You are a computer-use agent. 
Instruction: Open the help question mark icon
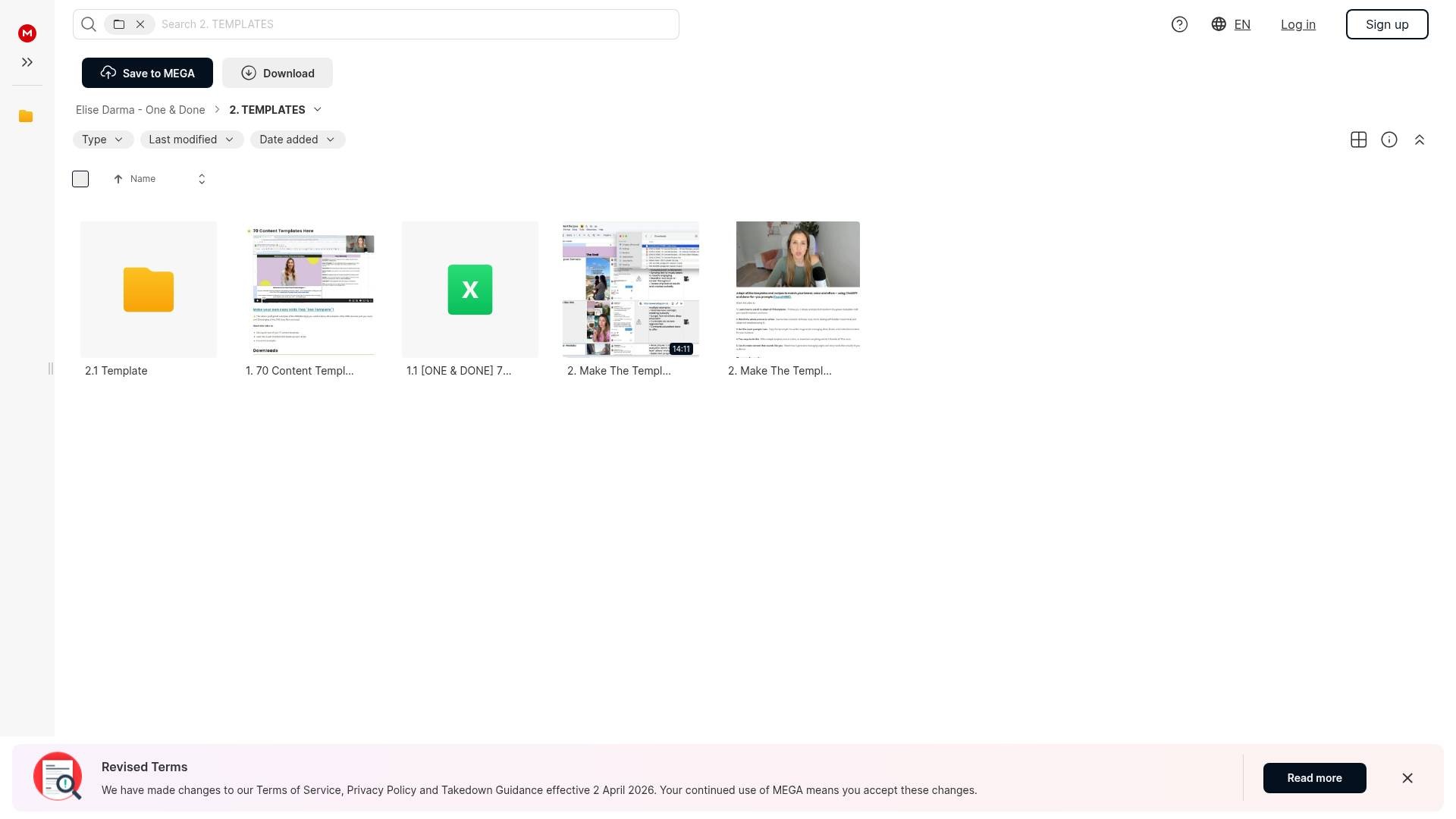(x=1179, y=24)
